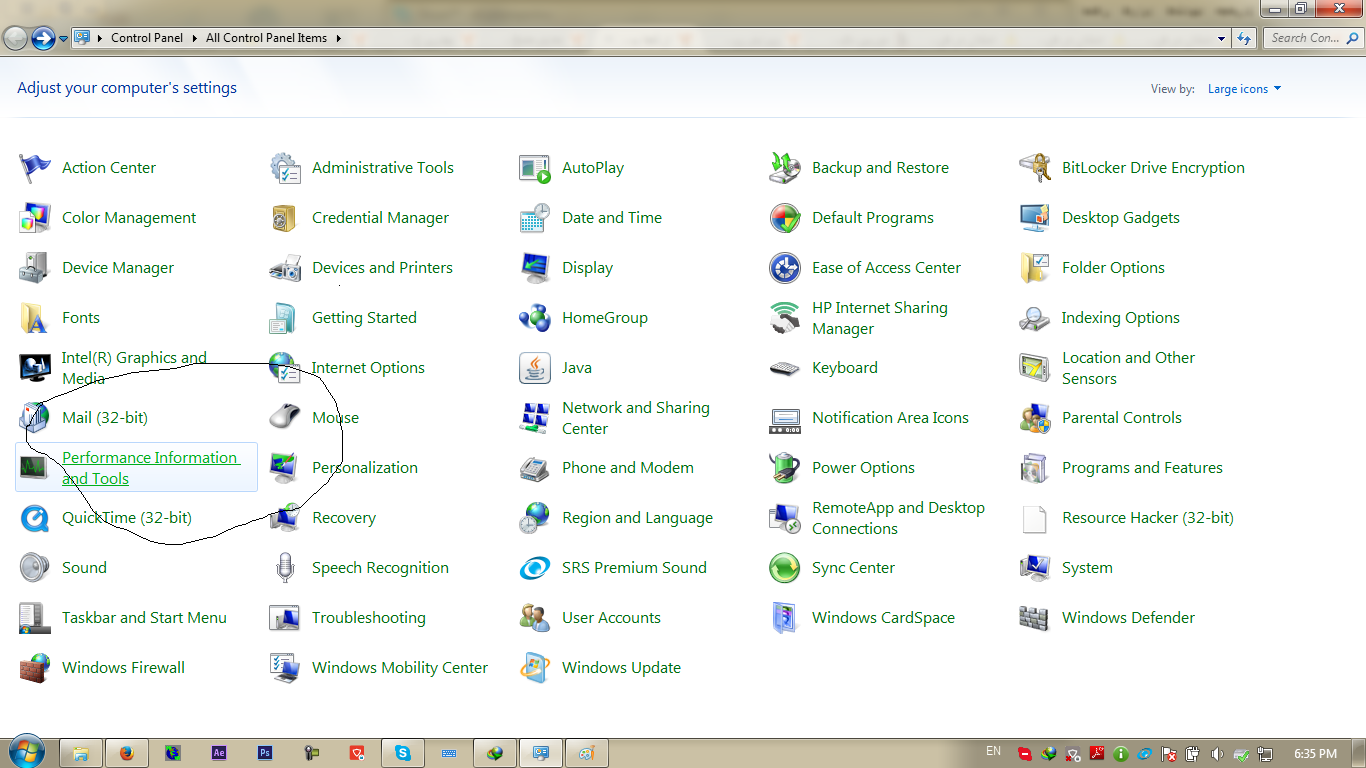Expand the arrow after All Control Panel Items
The image size is (1366, 768).
338,38
